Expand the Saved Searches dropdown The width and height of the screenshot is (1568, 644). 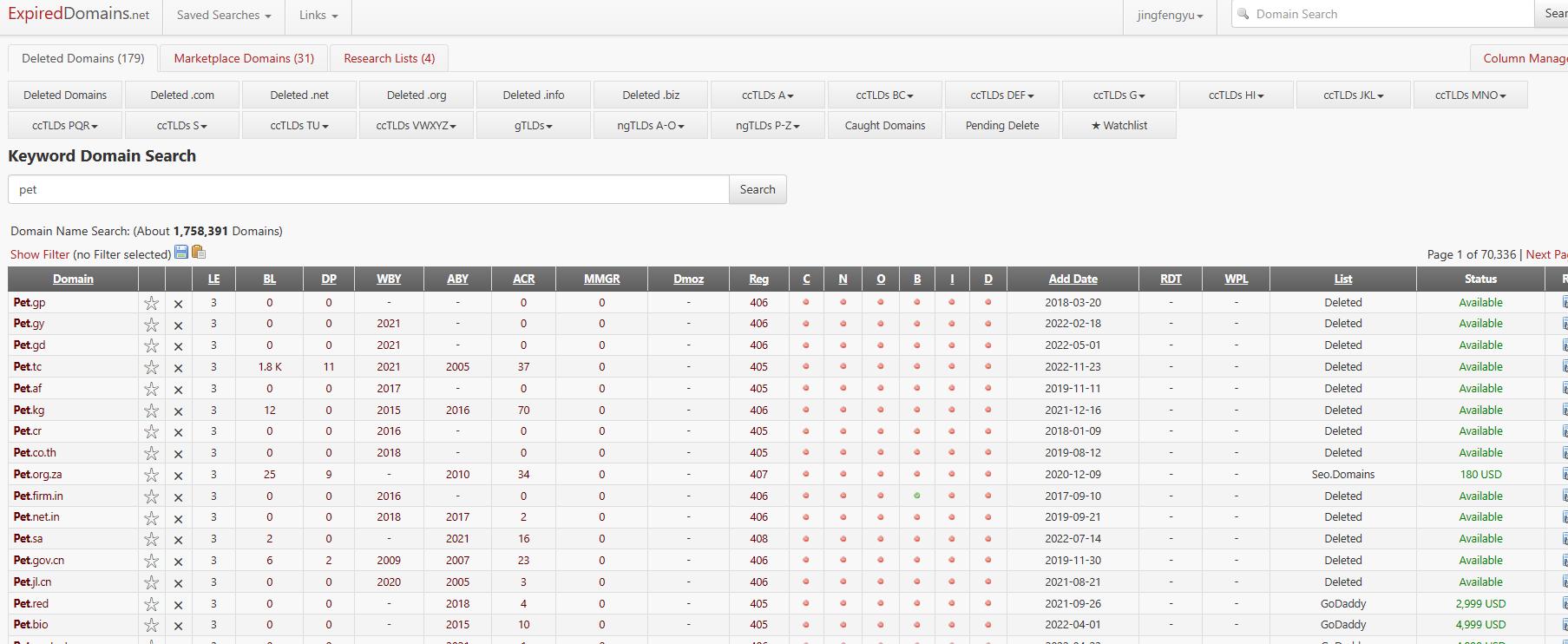223,16
